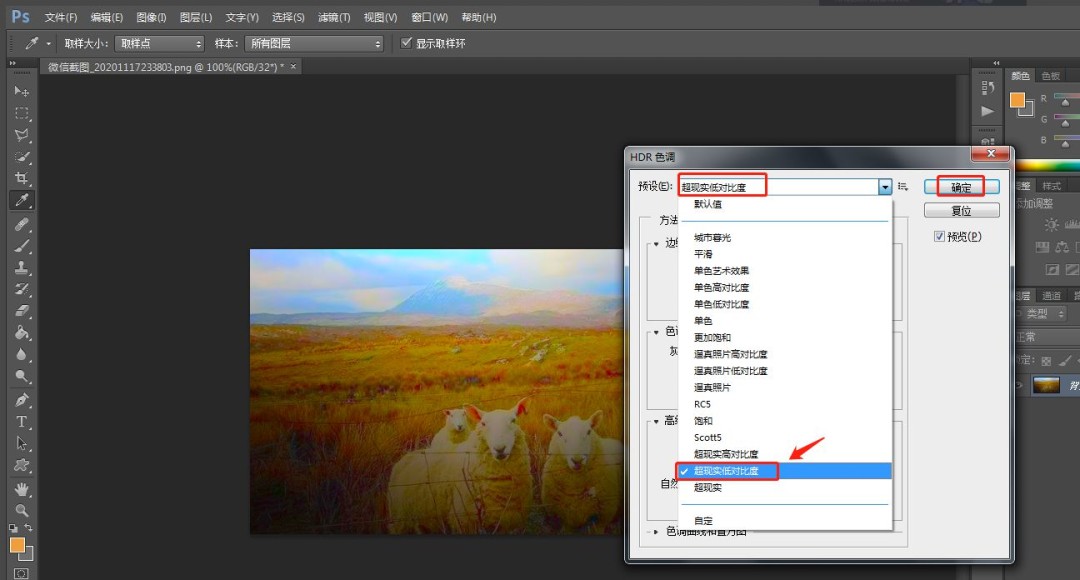Open the 编辑(E) menu
This screenshot has height=580, width=1080.
(107, 17)
